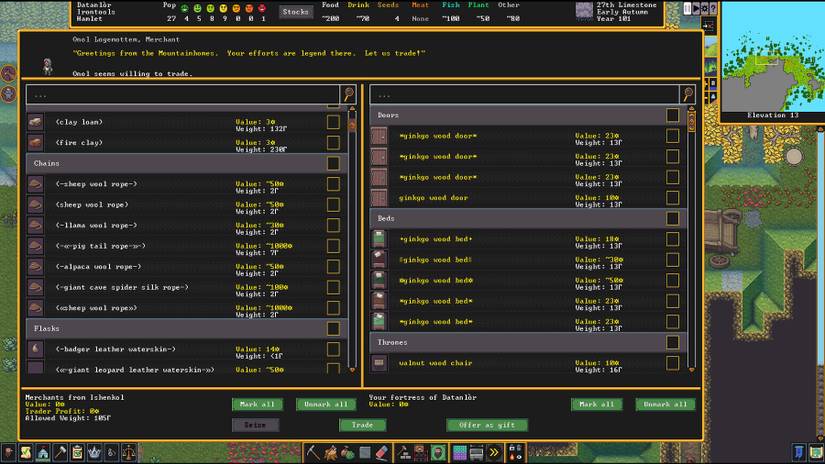Screen dimensions: 825x464
Task: Tick the fire clay checkbox
Action: 333,143
